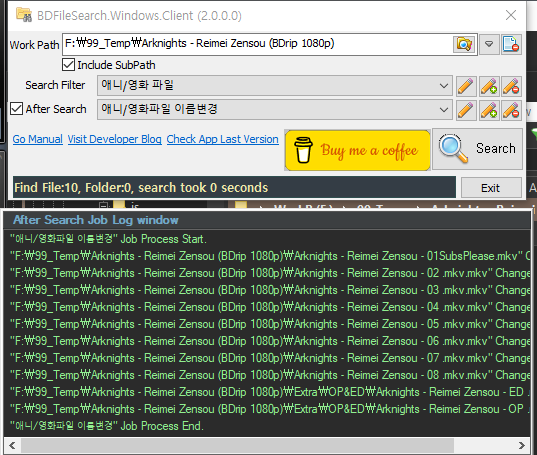Click the Check App Last Version link

click(223, 139)
